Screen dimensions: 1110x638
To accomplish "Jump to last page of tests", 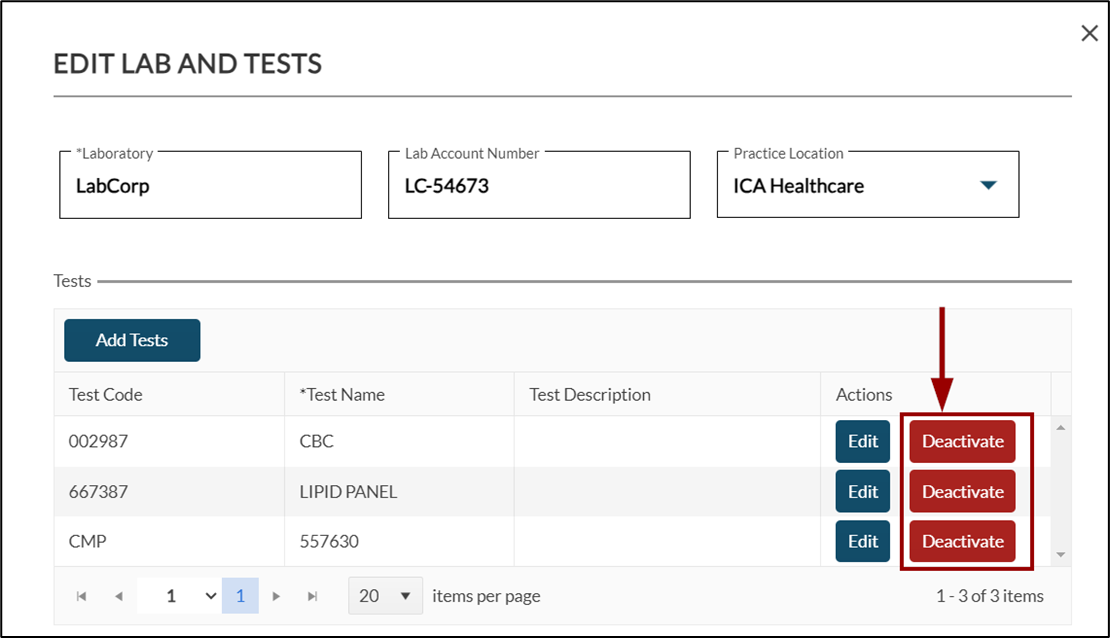I will [x=313, y=596].
